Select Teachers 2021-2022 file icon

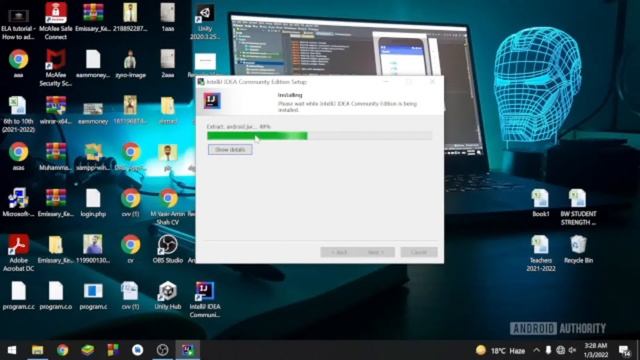(540, 253)
